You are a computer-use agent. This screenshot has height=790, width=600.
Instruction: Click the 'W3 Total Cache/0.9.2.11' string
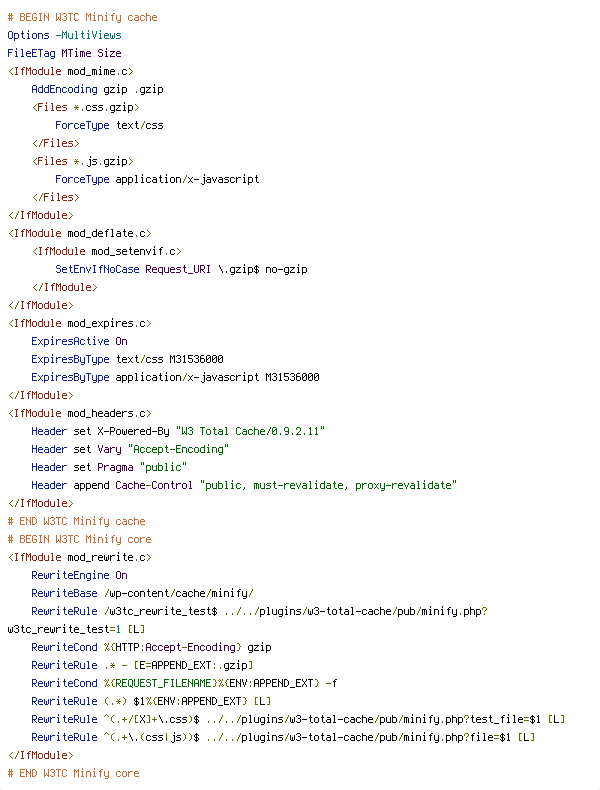[x=250, y=431]
